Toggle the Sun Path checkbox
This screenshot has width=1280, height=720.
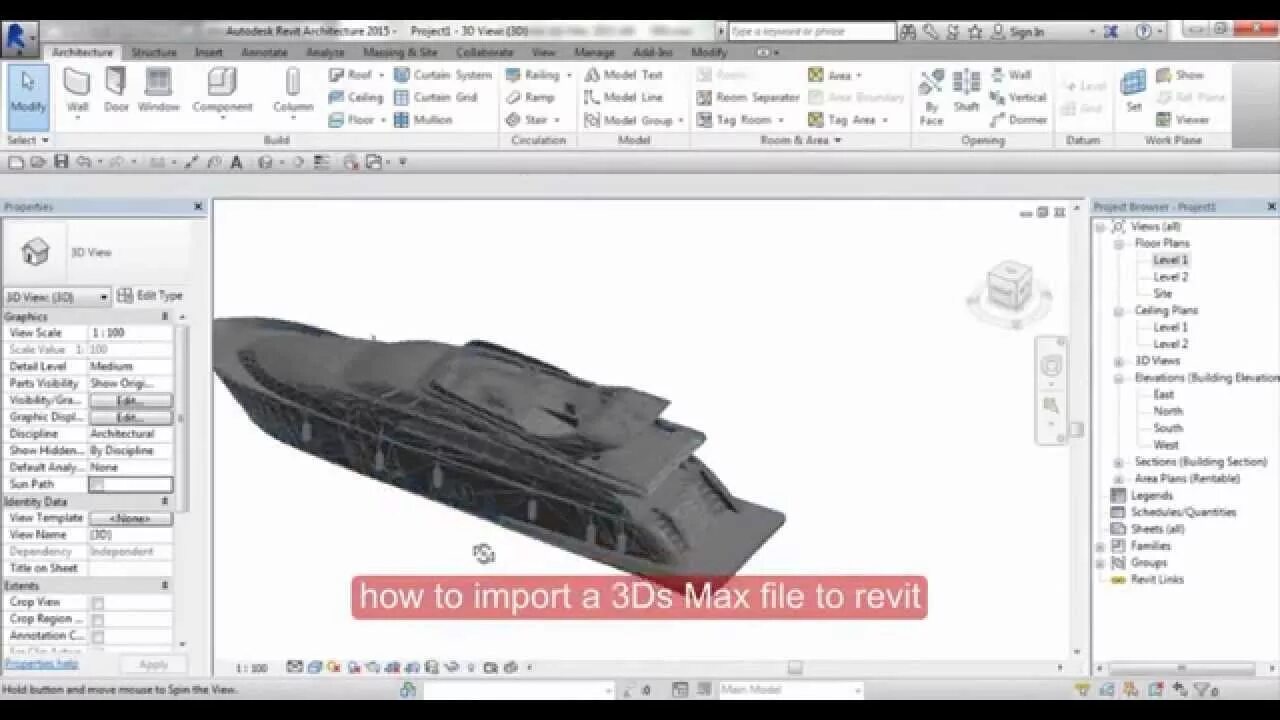click(x=97, y=484)
